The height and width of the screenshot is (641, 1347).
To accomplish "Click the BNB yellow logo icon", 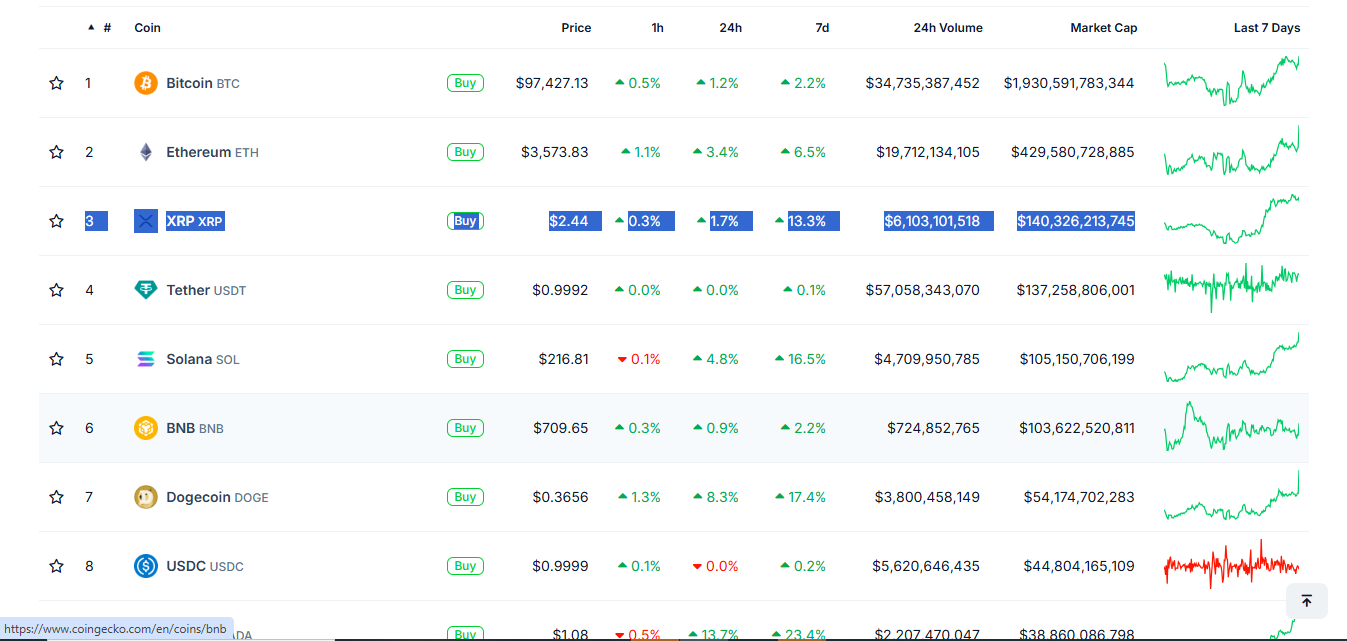I will pyautogui.click(x=146, y=428).
